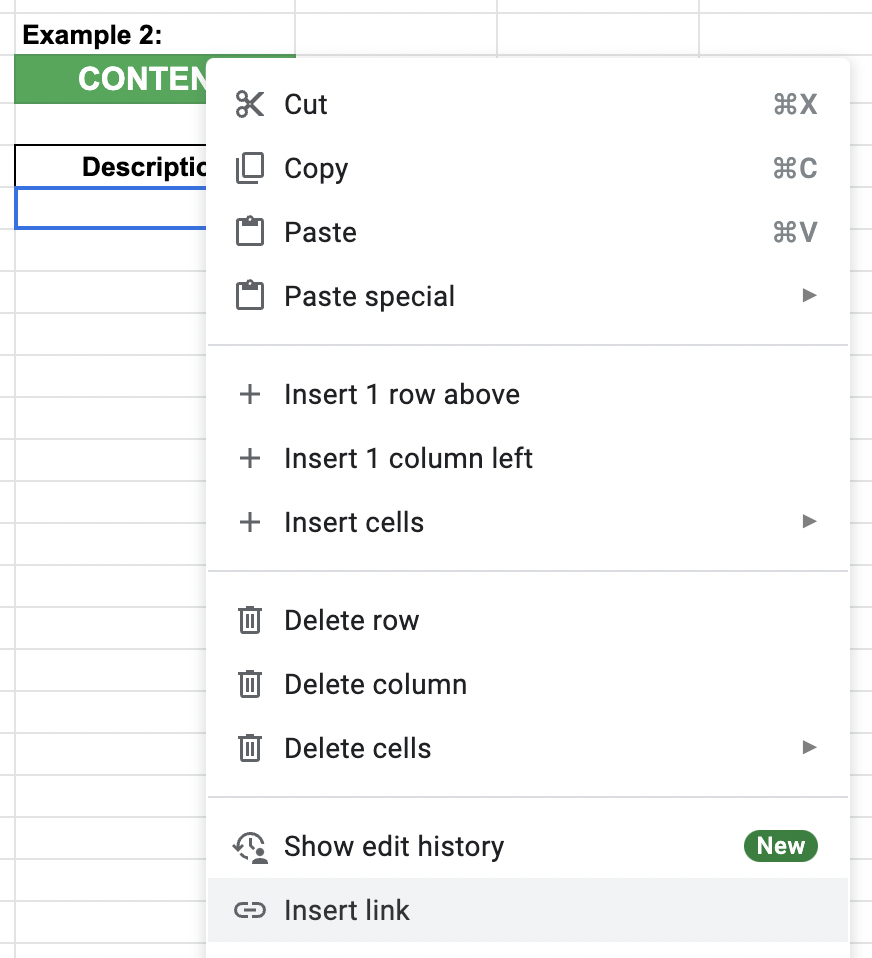Click the Show edit history option
Screen dimensions: 872x958
393,846
